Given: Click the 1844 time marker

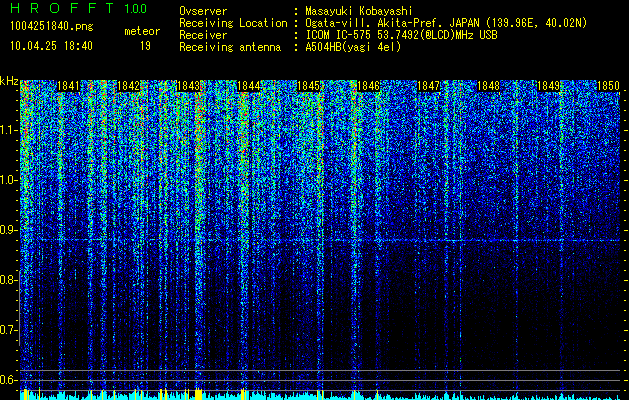Looking at the screenshot, I should point(249,86).
